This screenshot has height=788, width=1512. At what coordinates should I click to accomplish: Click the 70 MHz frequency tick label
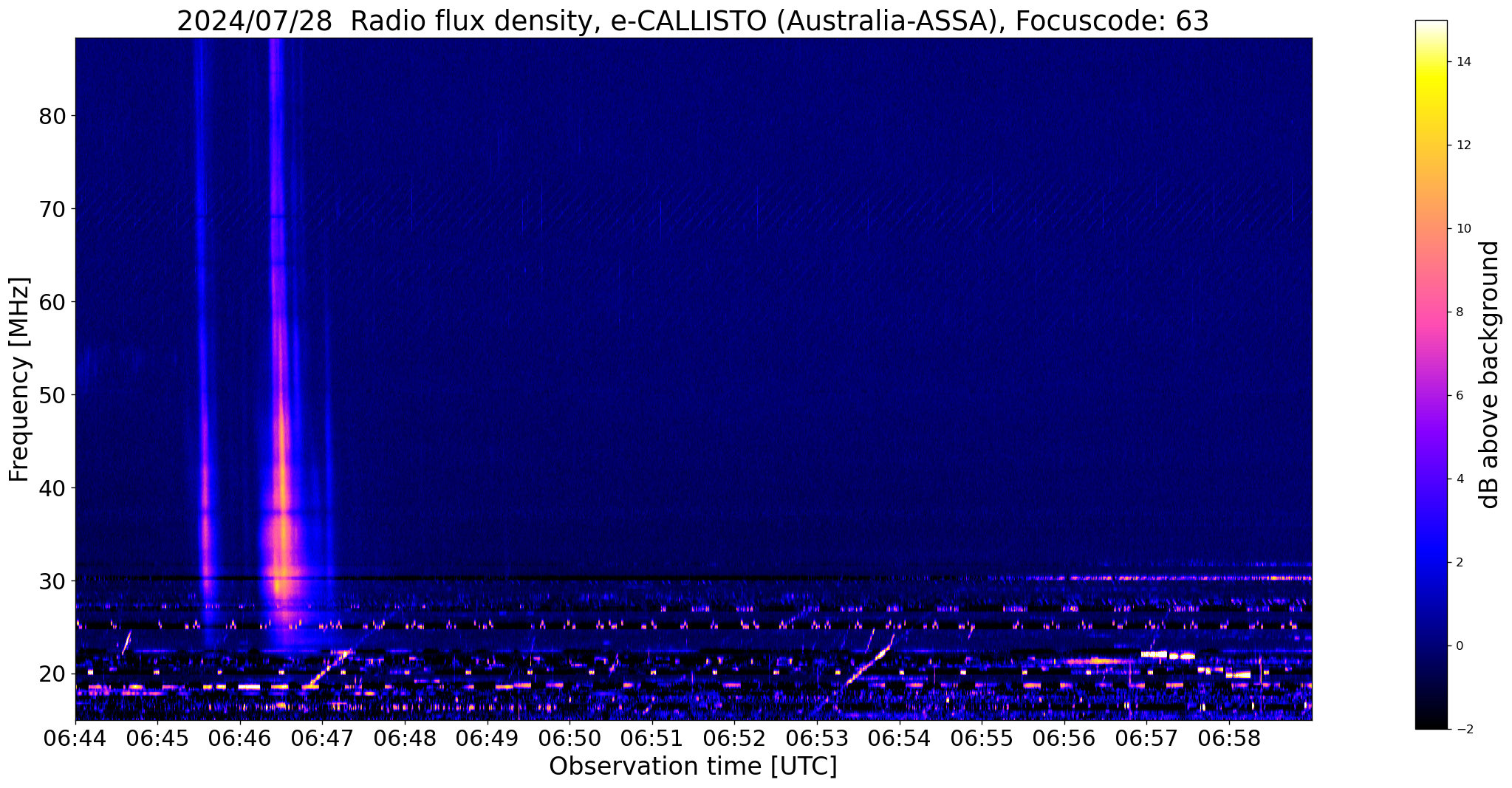tap(52, 209)
